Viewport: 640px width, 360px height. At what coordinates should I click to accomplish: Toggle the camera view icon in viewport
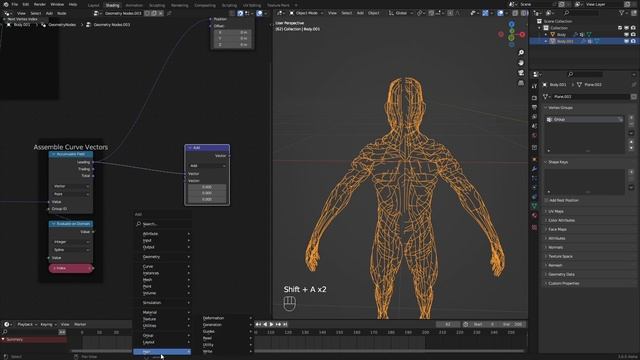tap(521, 73)
